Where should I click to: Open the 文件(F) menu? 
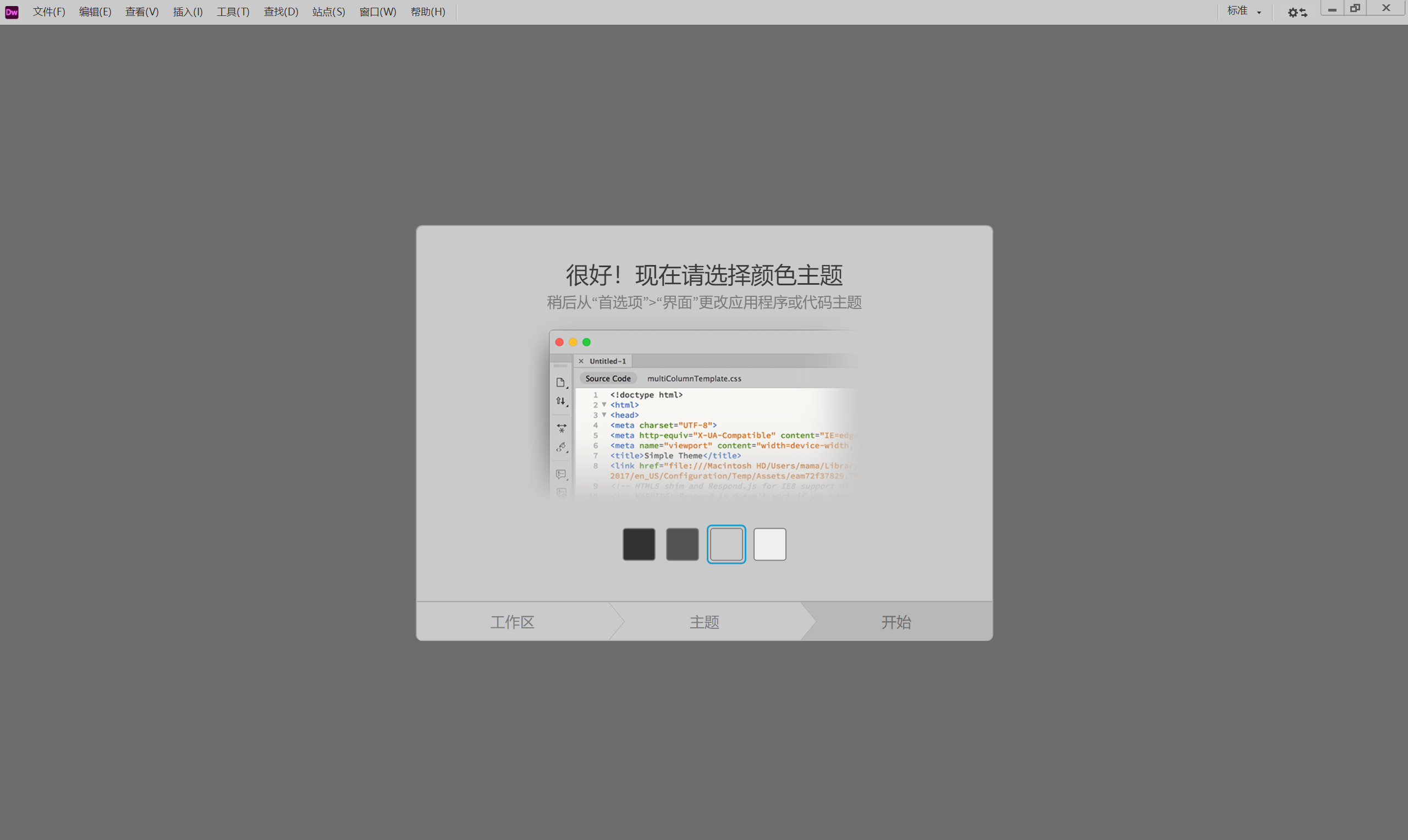pyautogui.click(x=47, y=11)
